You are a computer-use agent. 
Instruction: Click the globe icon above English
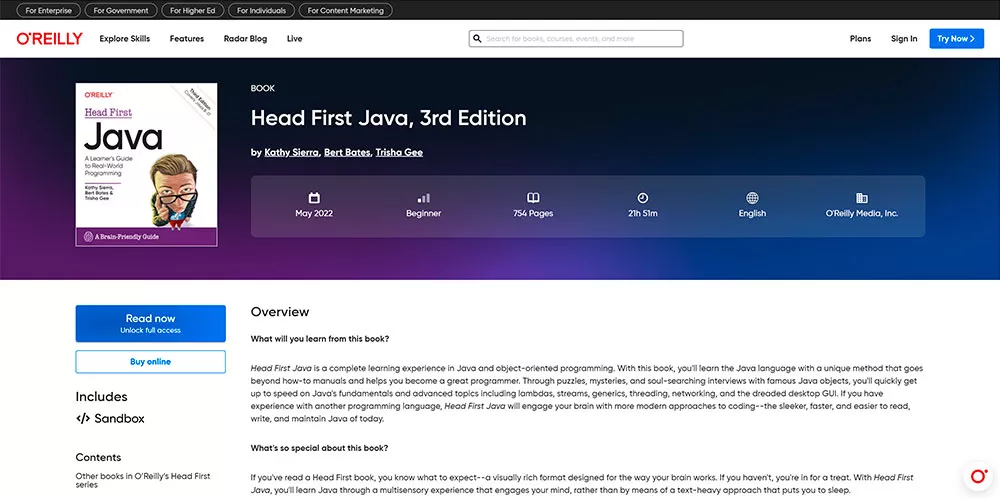753,198
